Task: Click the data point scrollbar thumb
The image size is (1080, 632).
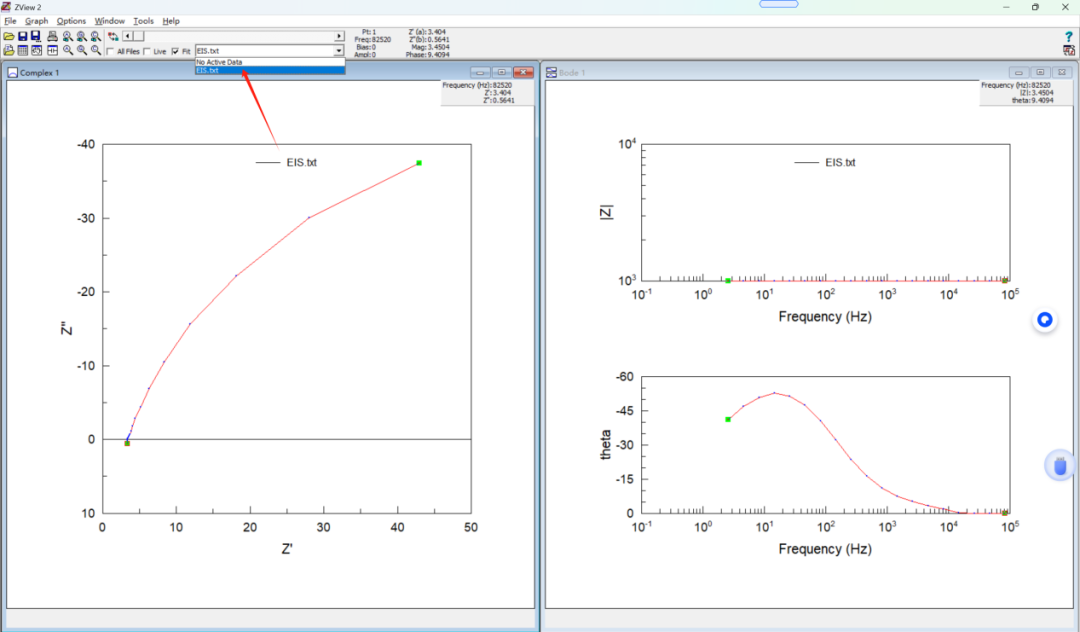Action: point(138,36)
